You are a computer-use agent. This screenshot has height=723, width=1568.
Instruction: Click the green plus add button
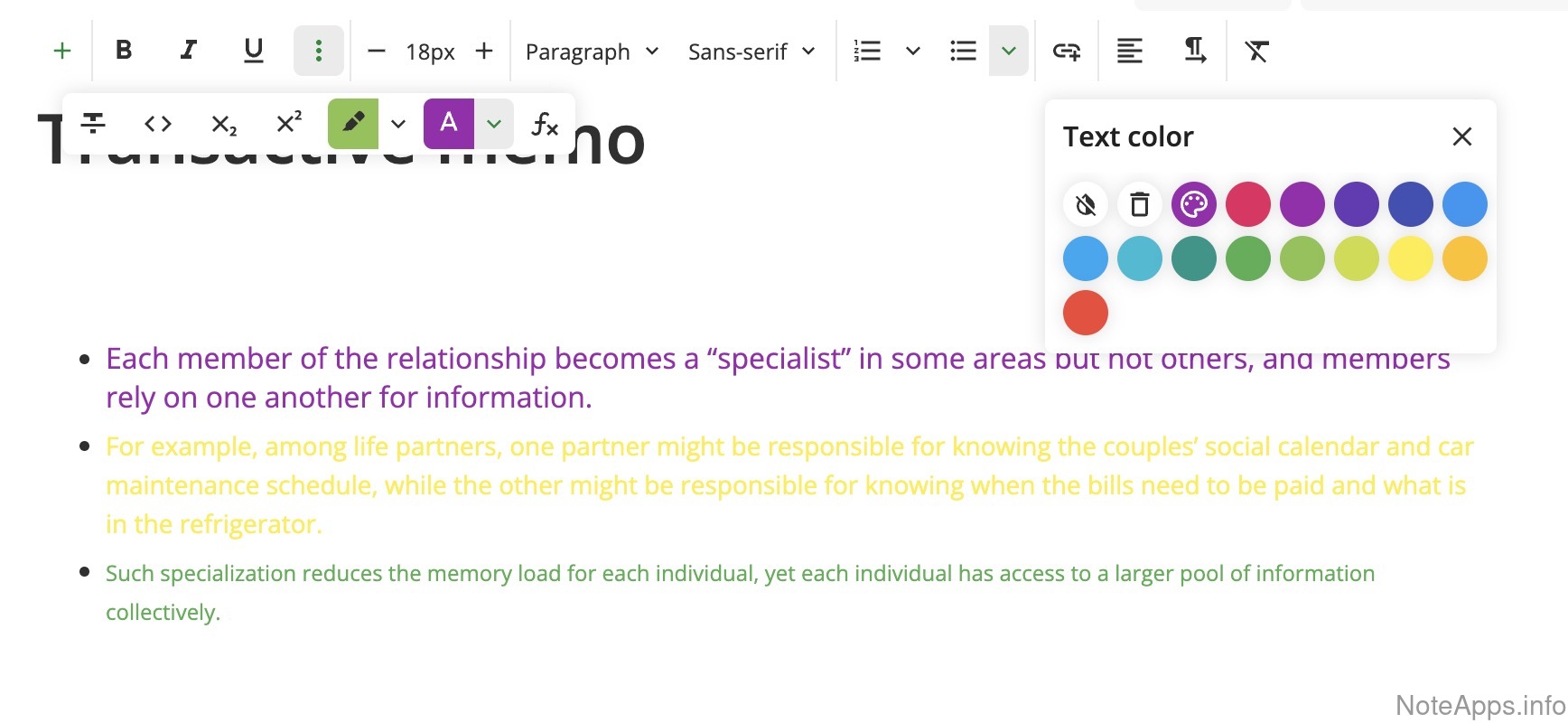click(x=62, y=51)
